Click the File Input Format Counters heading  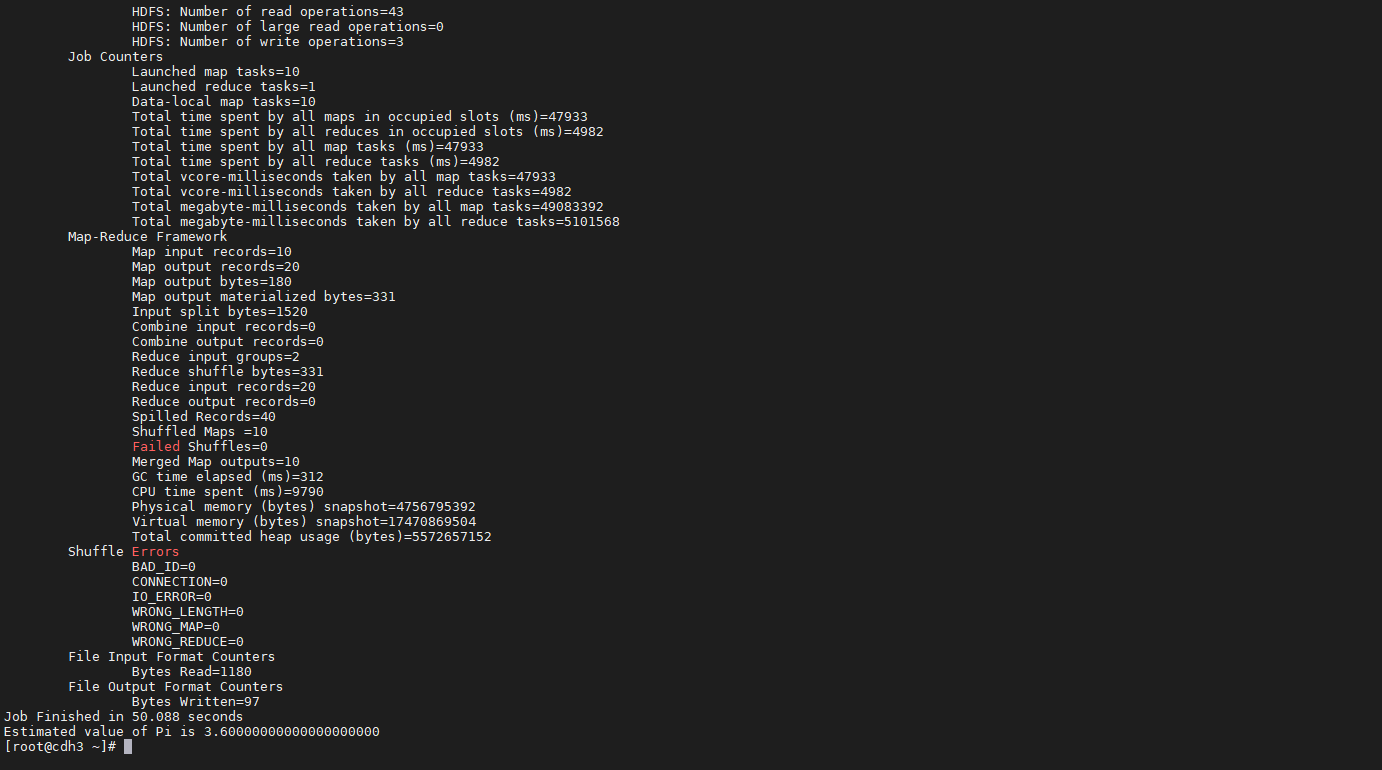pyautogui.click(x=171, y=657)
